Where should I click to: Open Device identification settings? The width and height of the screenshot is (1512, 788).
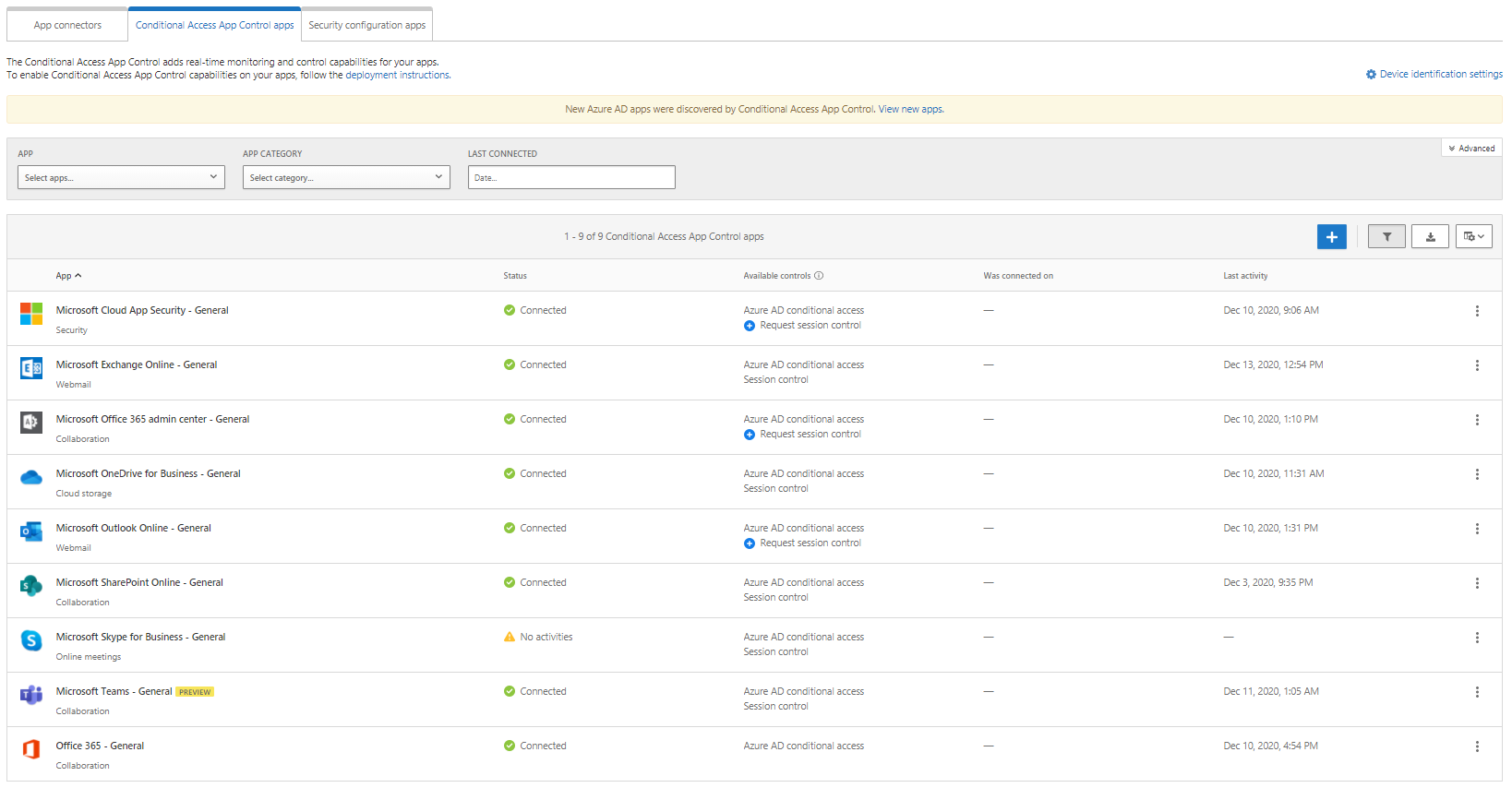[1434, 74]
